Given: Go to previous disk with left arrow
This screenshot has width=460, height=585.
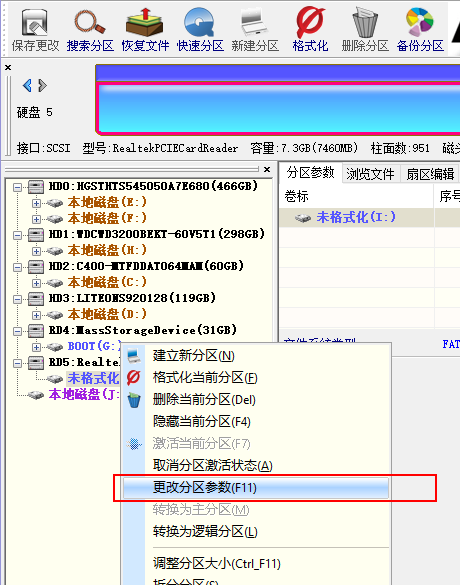Looking at the screenshot, I should (x=27, y=85).
